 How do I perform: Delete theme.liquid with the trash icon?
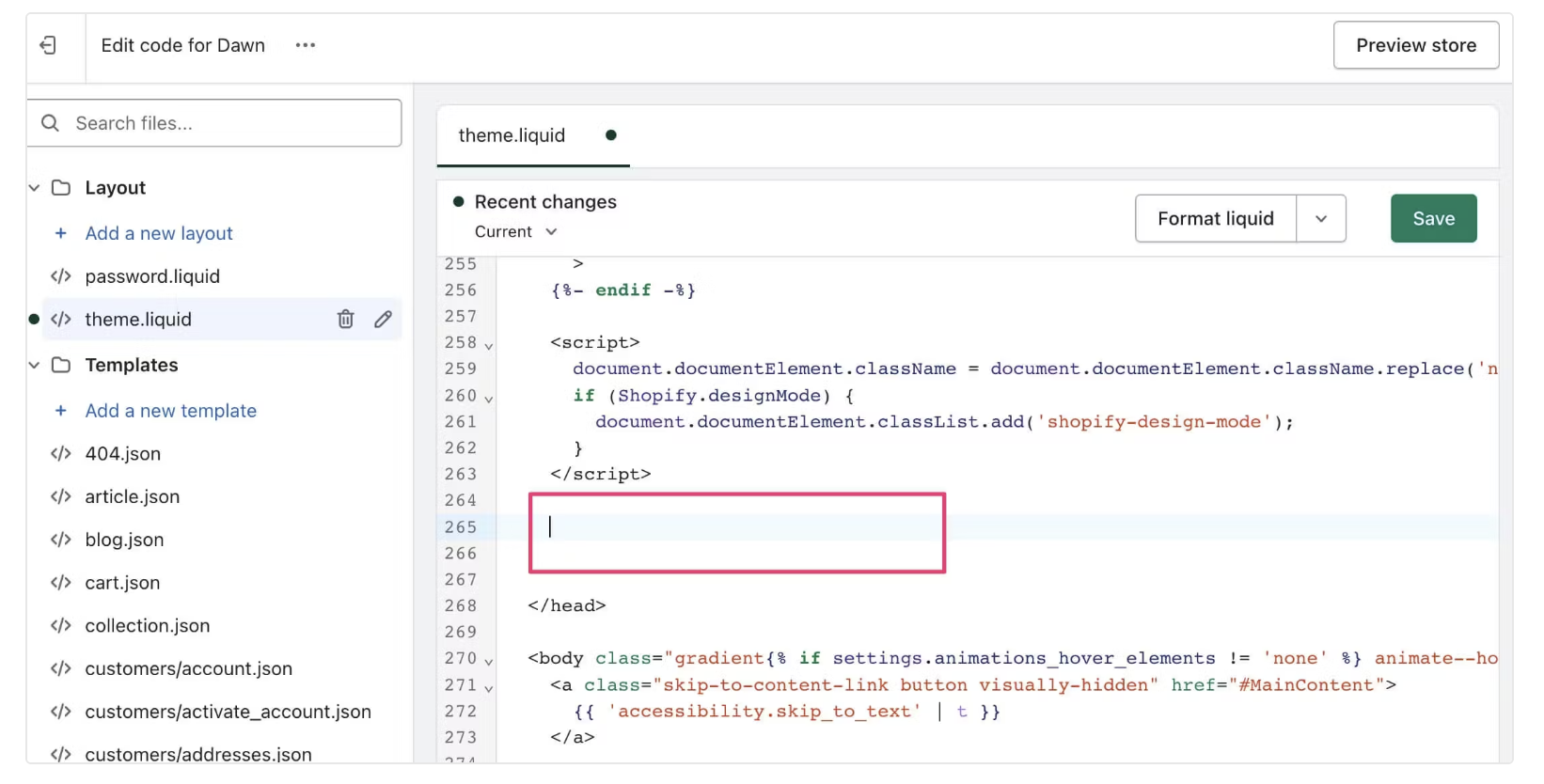346,320
